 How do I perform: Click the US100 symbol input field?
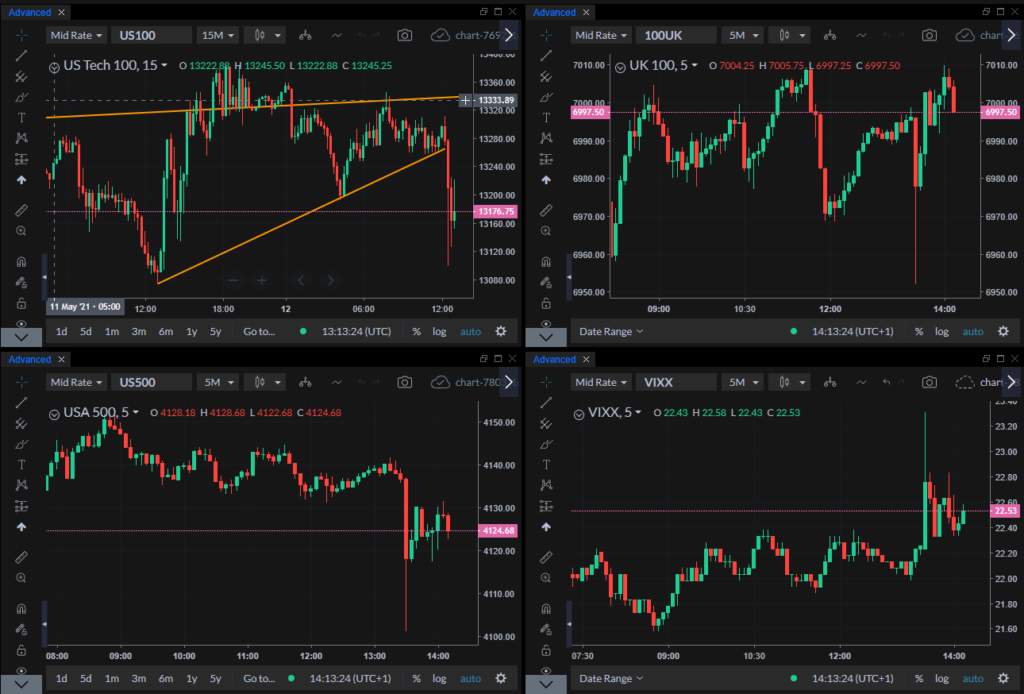(151, 34)
